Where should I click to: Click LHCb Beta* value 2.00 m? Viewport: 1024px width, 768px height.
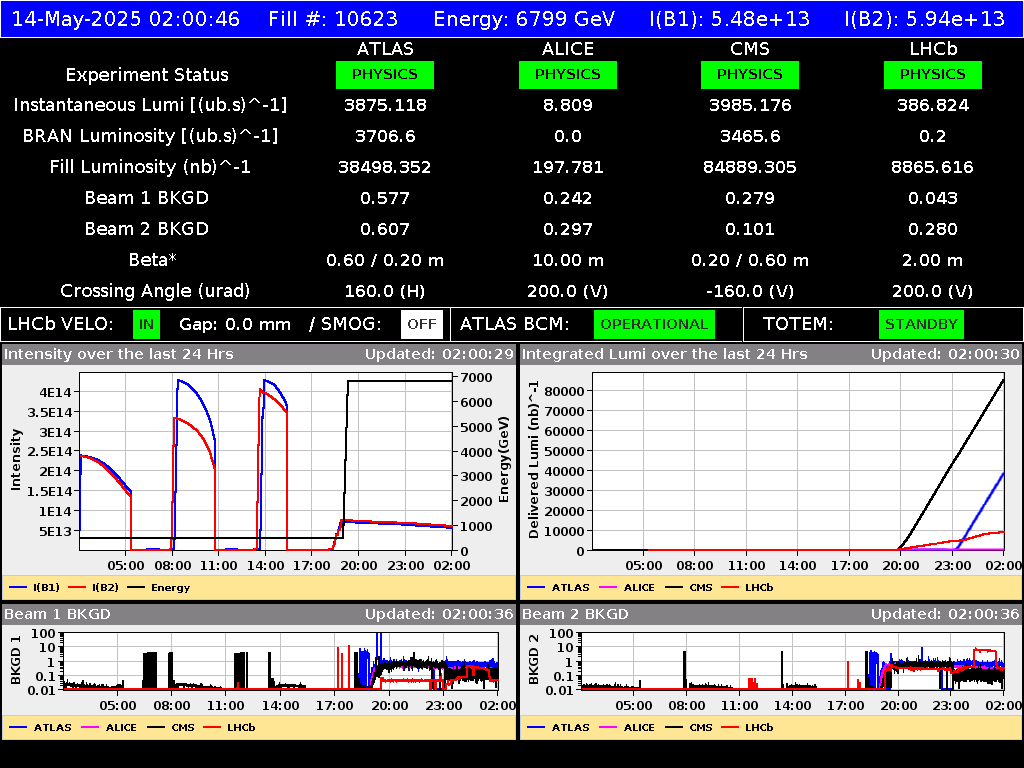933,261
